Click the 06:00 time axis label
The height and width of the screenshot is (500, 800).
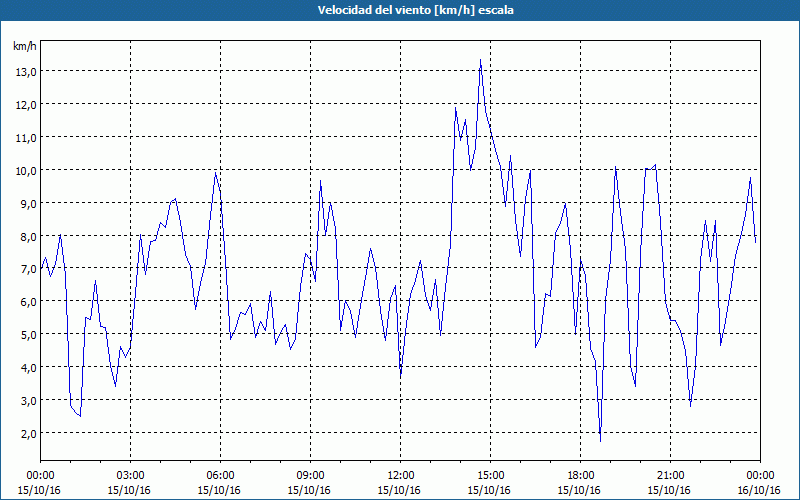point(220,476)
